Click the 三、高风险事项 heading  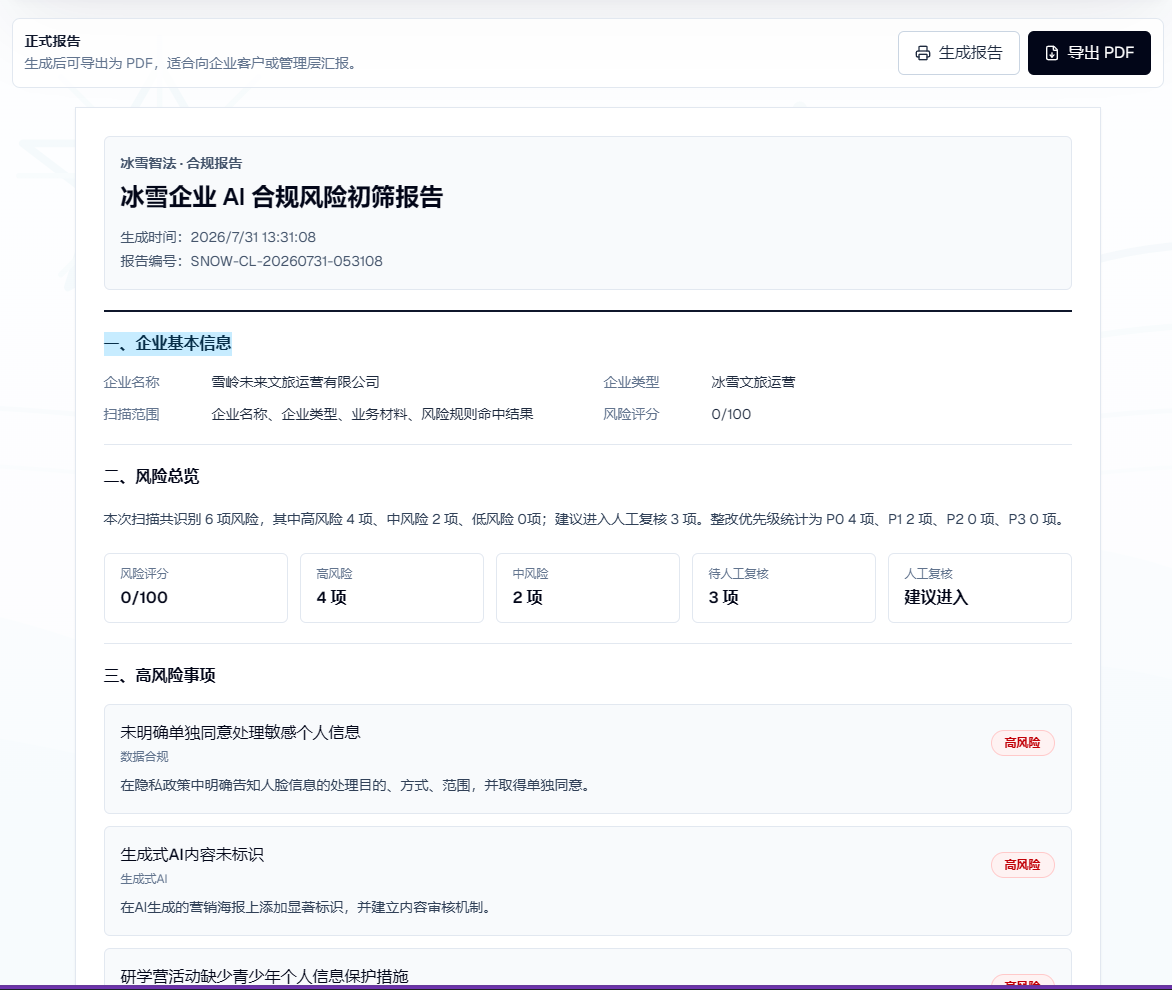(x=160, y=675)
